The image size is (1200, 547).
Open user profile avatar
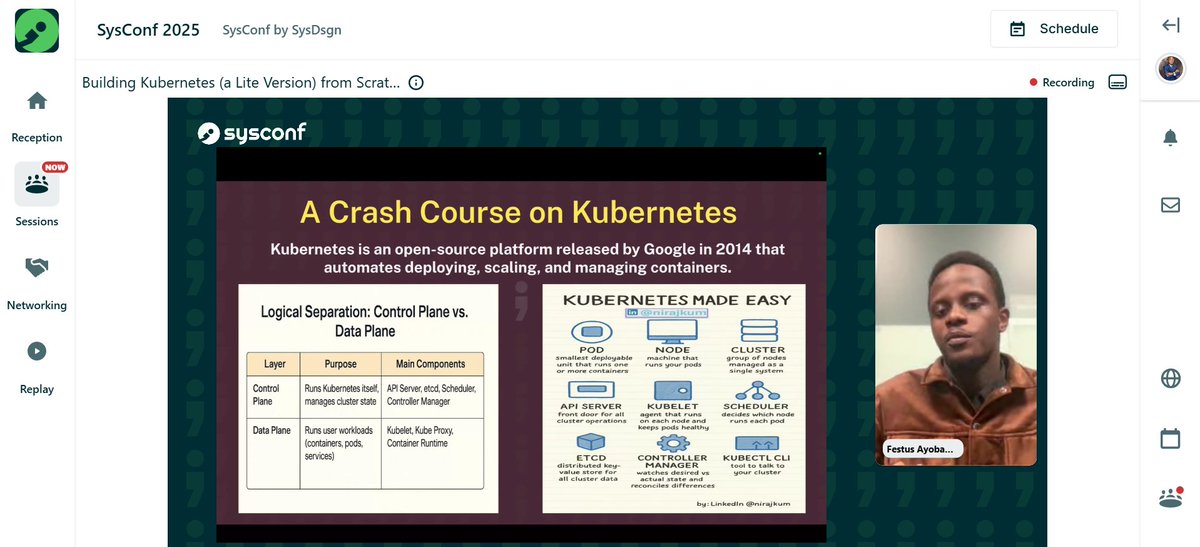tap(1170, 69)
